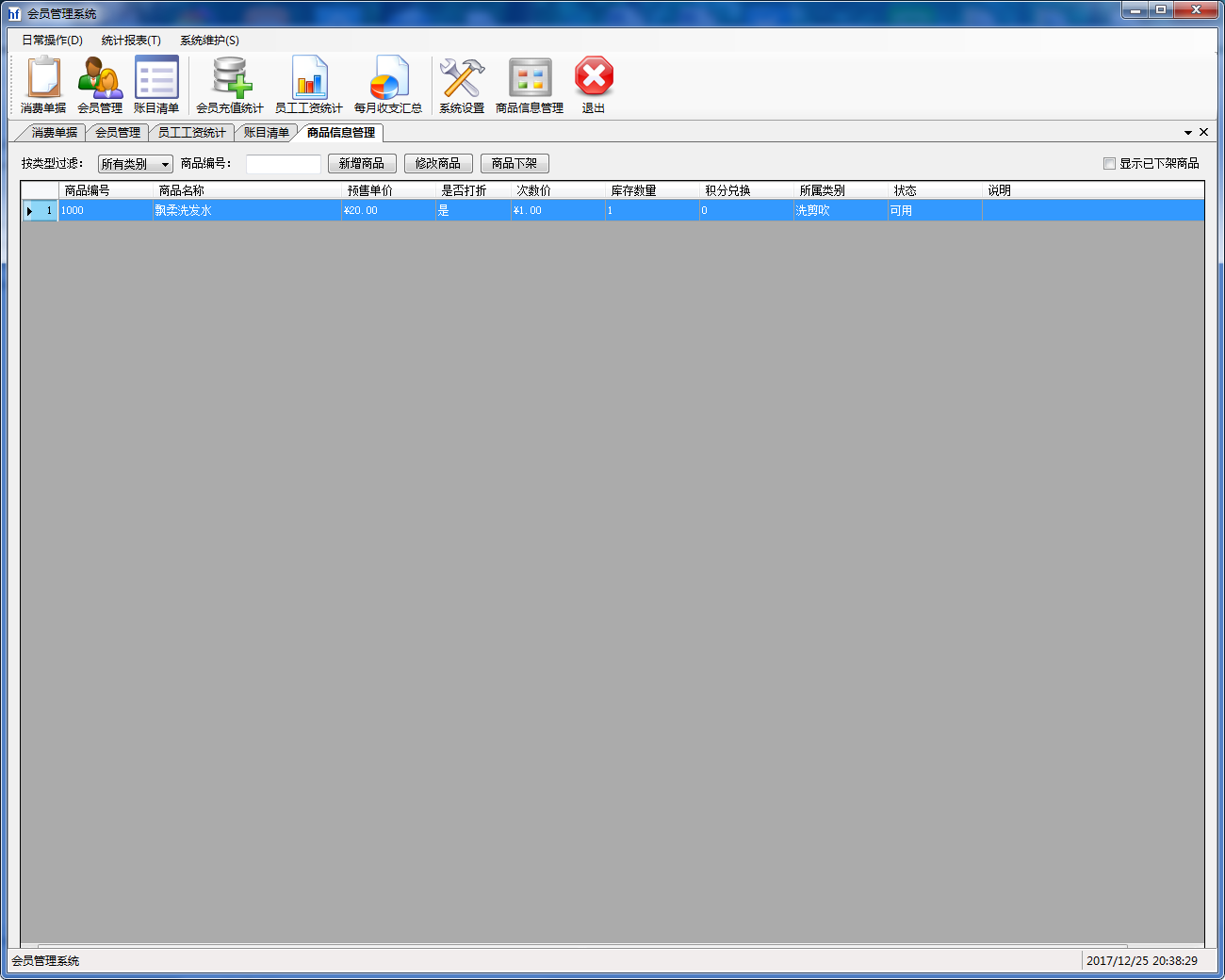Open the 消费单据 toolbar icon

pyautogui.click(x=42, y=83)
